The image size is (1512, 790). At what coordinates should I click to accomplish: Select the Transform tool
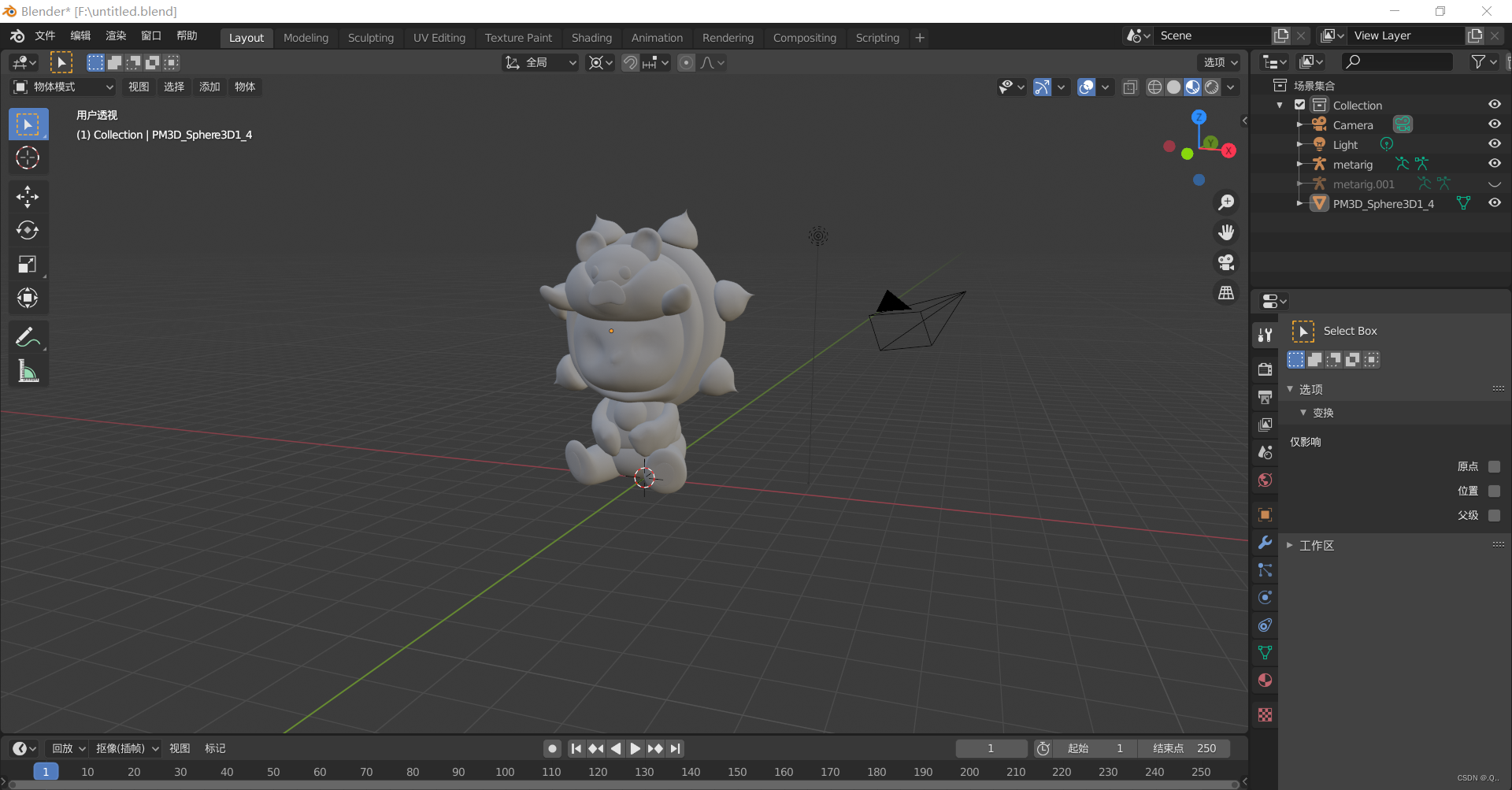28,298
